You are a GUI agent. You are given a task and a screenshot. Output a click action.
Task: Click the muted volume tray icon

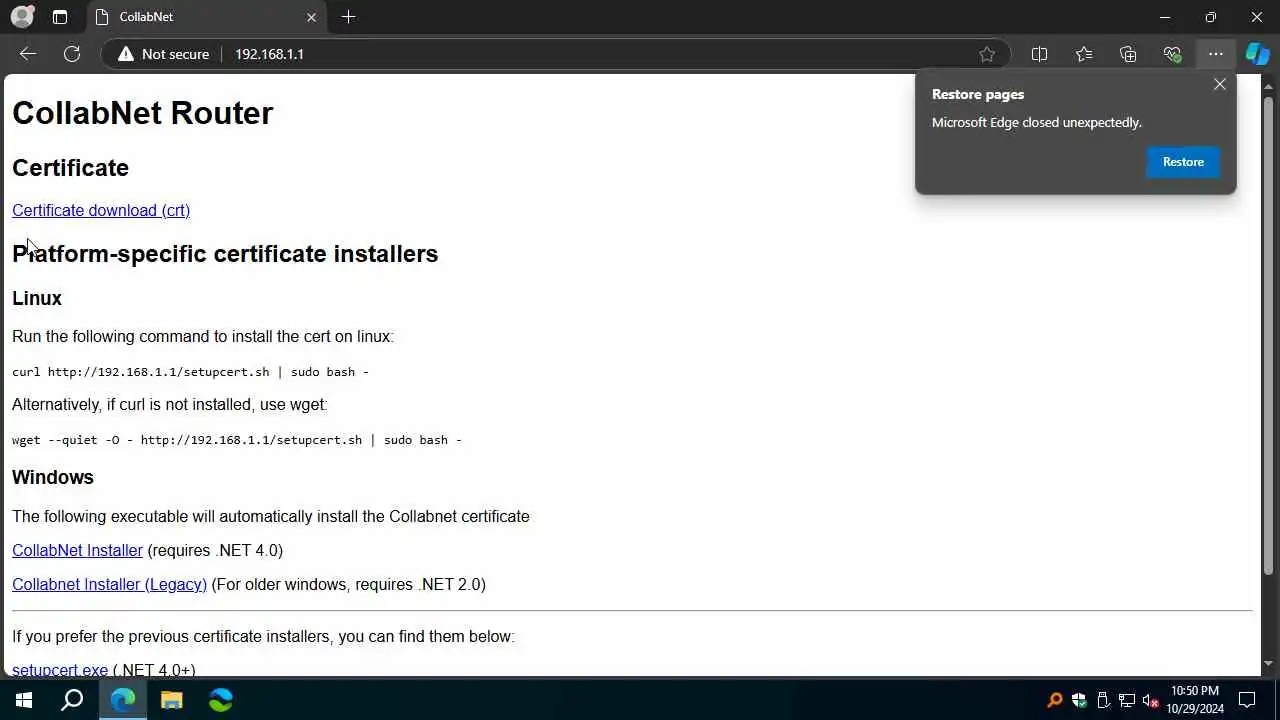point(1151,700)
